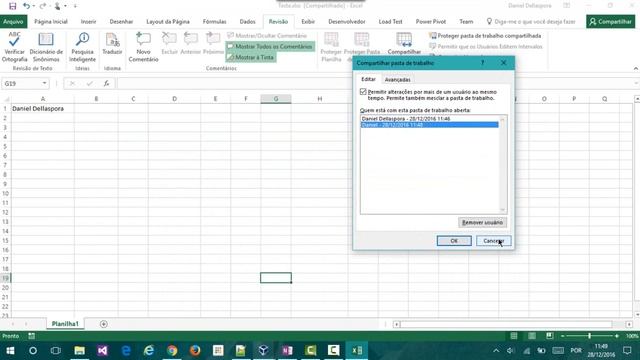This screenshot has width=640, height=360.
Task: Open the Arquivo menu
Action: [13, 22]
